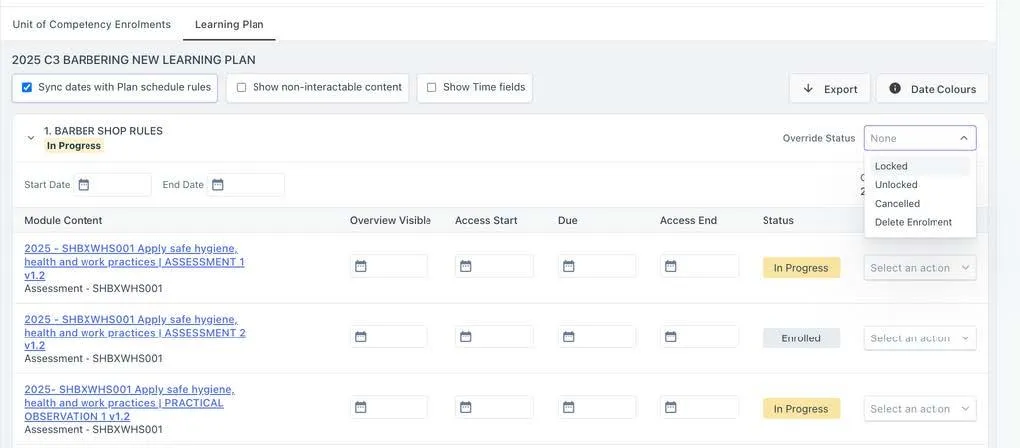Viewport: 1020px width, 448px height.
Task: Open Select an action dropdown for Practical Observation 1
Action: 920,408
